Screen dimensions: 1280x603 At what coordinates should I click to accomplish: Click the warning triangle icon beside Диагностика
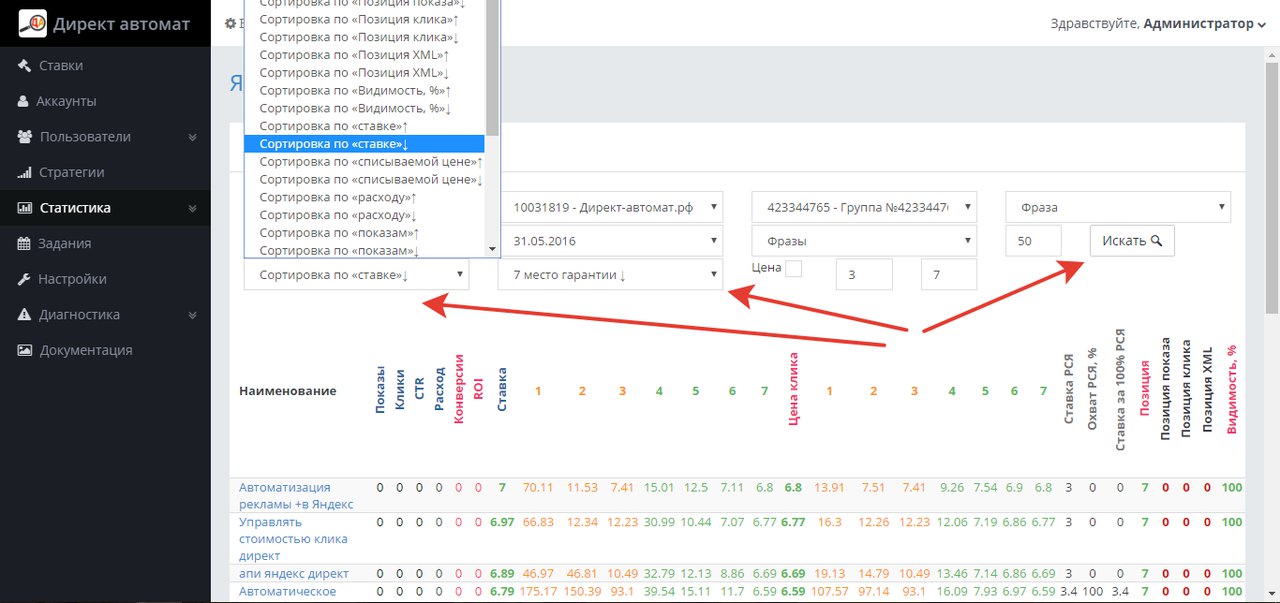pos(24,315)
